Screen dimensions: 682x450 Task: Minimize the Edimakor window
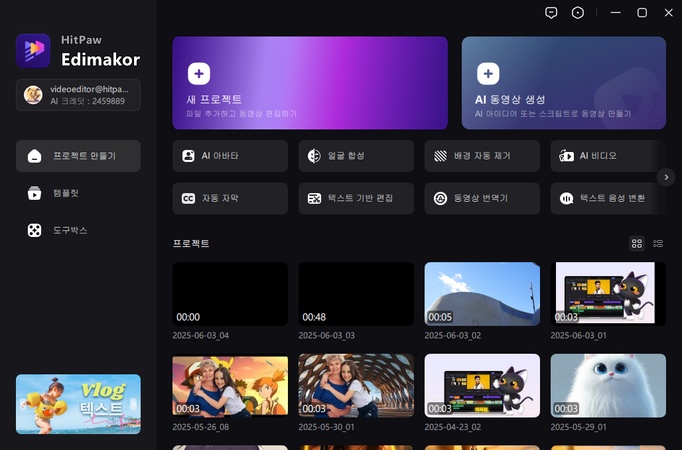click(615, 13)
